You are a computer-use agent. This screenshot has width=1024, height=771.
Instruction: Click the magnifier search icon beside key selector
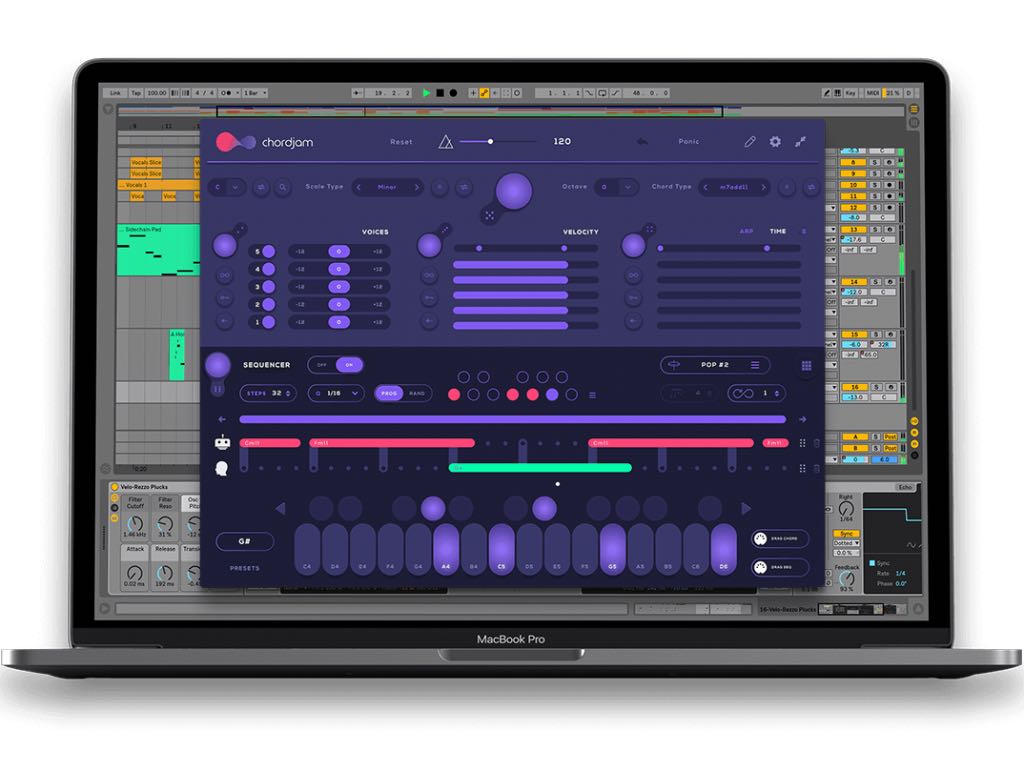pyautogui.click(x=283, y=187)
